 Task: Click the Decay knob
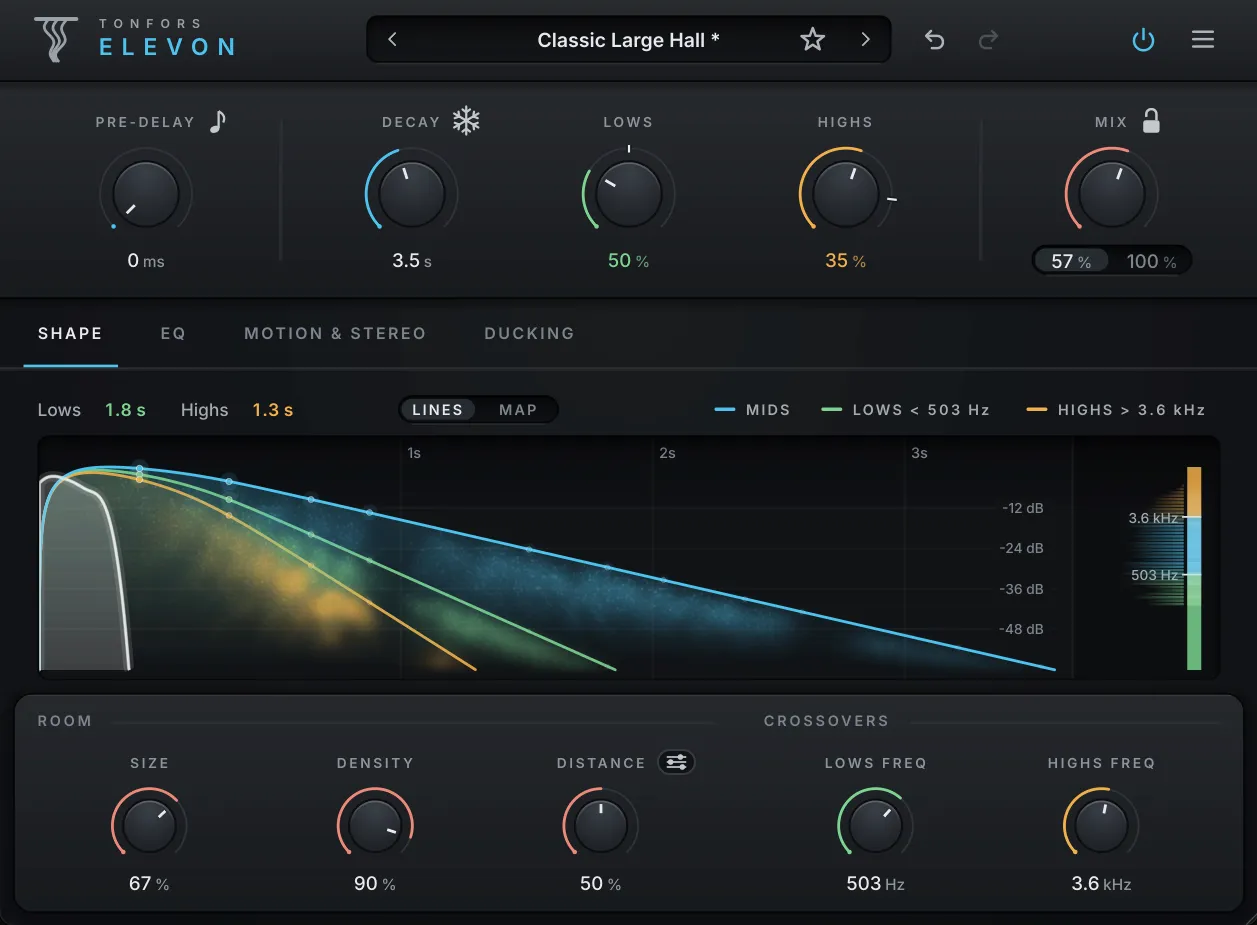[x=411, y=194]
